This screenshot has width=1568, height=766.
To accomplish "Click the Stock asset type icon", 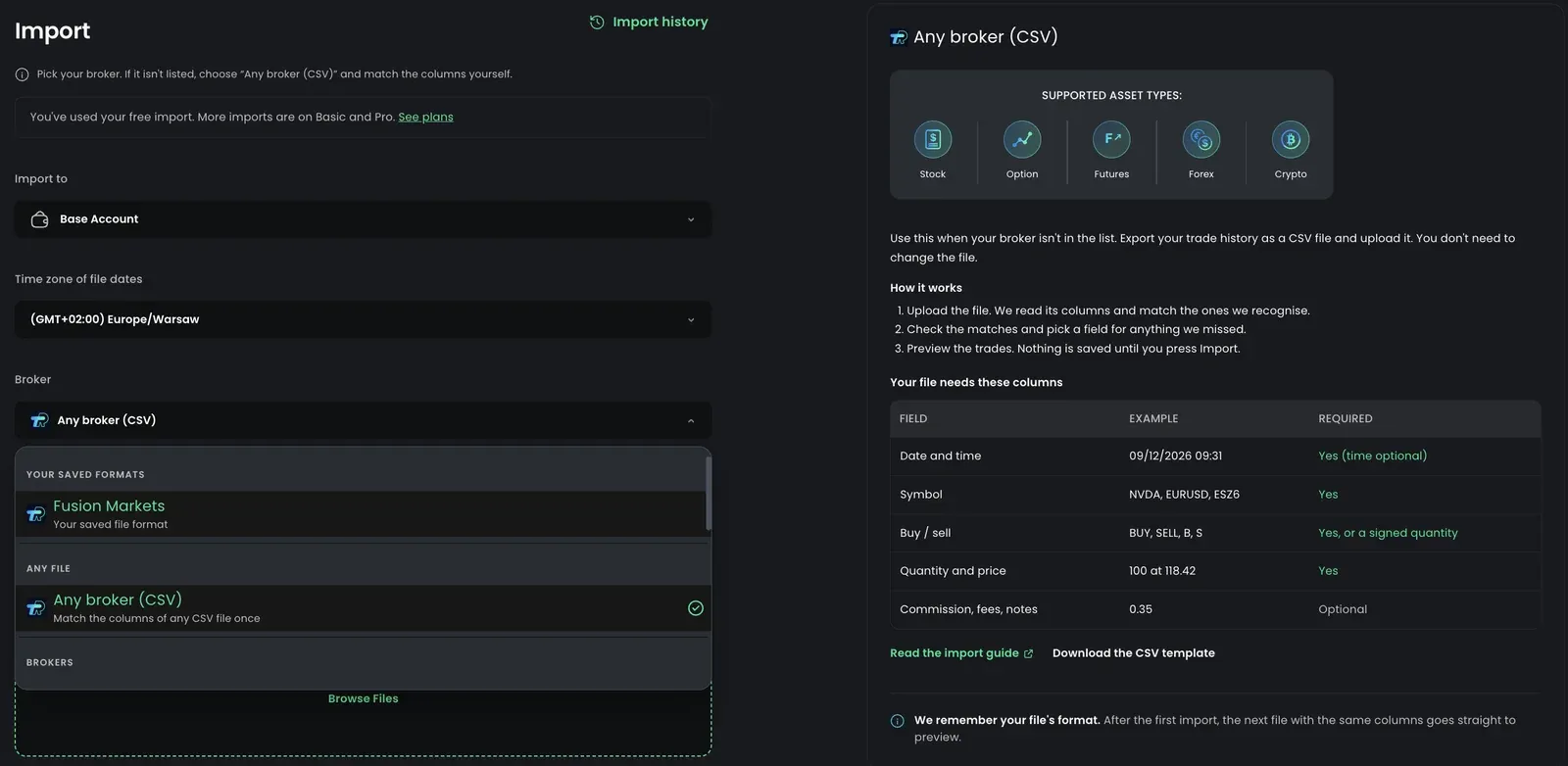I will click(x=933, y=139).
